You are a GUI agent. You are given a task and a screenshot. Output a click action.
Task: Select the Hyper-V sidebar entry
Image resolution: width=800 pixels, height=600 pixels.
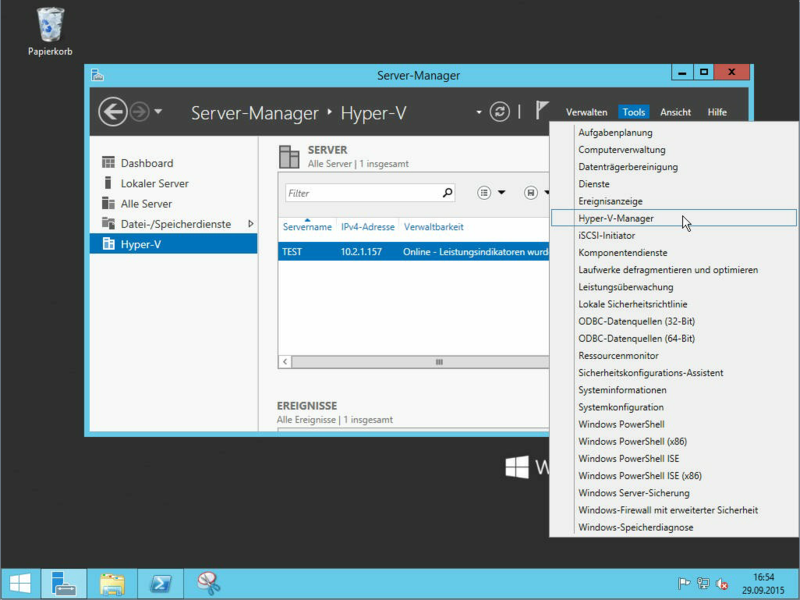[173, 244]
